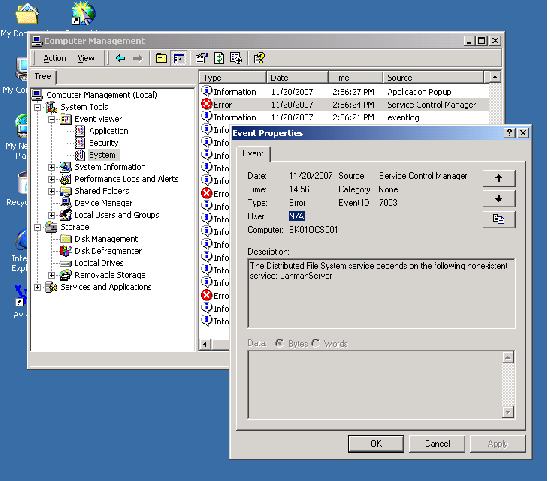Click the Information icon on Application Popup row
The image size is (550, 481).
[207, 91]
